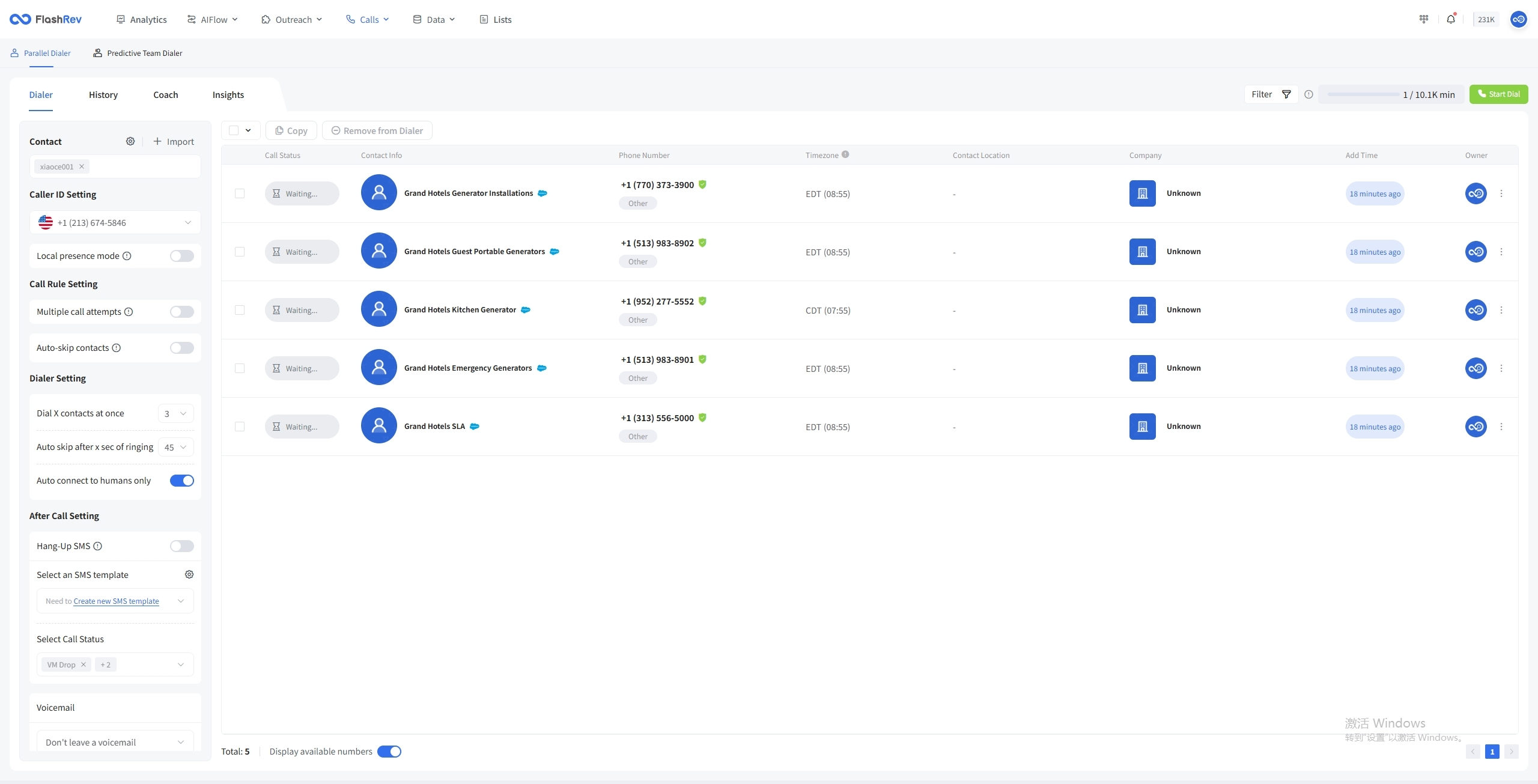
Task: Click the SMS template settings gear icon
Action: pos(189,574)
